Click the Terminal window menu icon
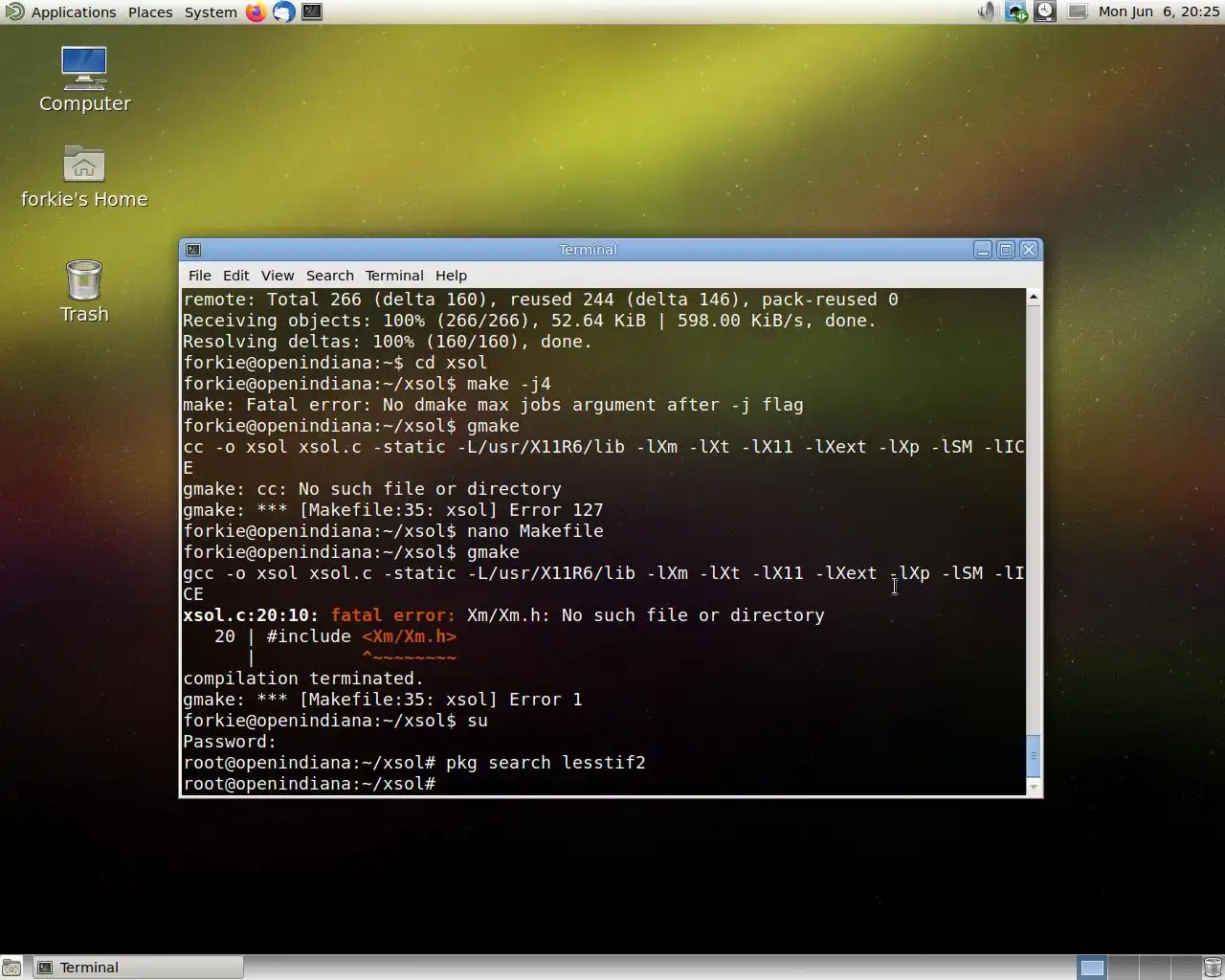 coord(193,250)
